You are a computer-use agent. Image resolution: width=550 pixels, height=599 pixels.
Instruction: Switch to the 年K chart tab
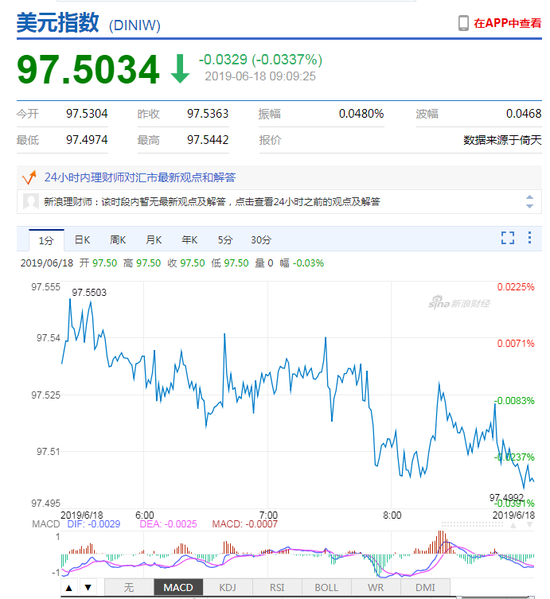pos(189,240)
